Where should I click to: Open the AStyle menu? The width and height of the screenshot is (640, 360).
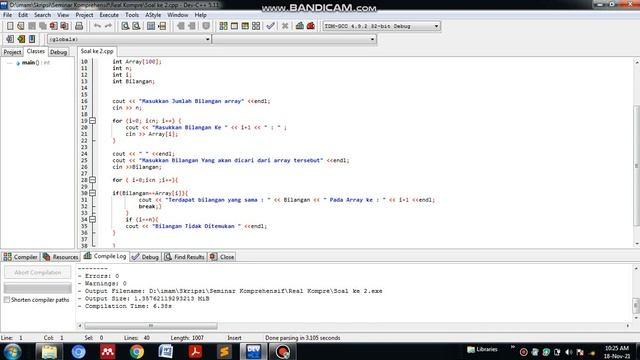(x=153, y=15)
